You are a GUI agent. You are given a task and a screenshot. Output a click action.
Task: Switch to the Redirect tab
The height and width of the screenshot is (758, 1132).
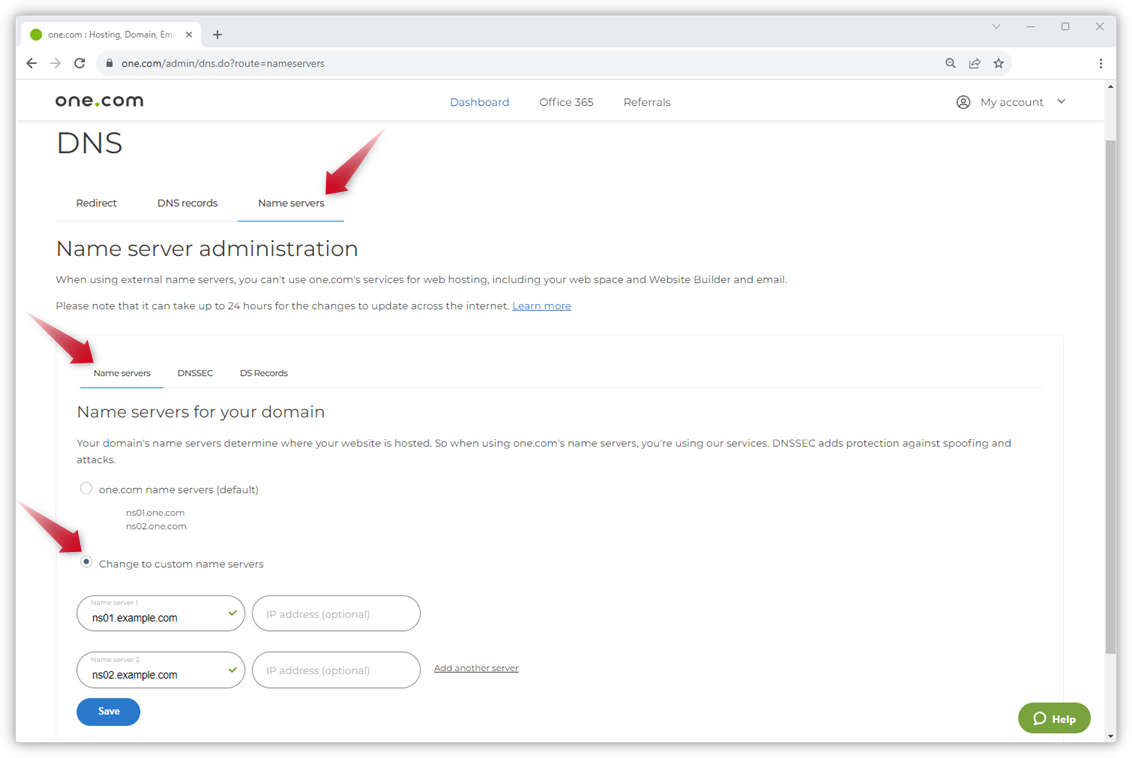96,202
